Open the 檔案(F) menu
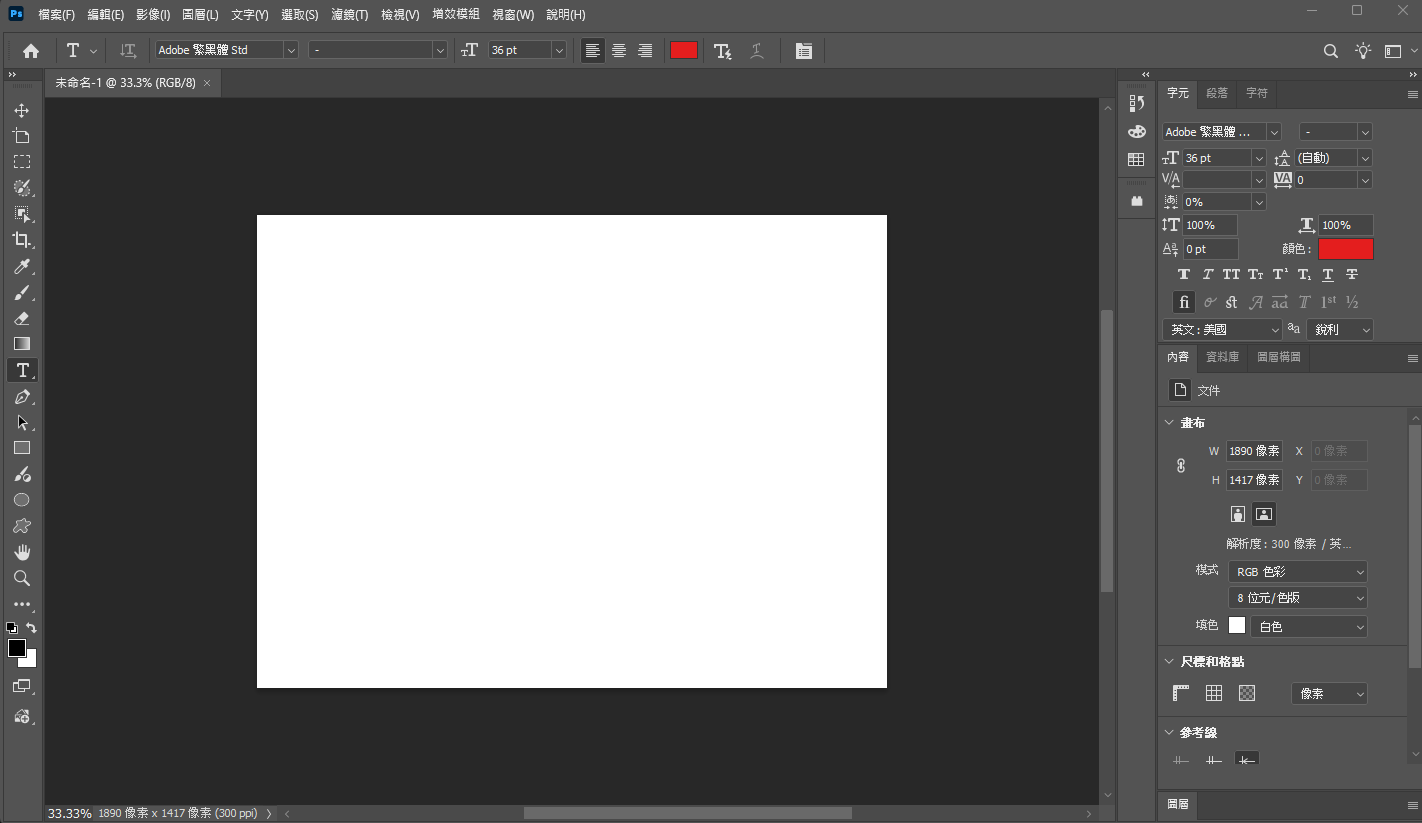Viewport: 1422px width, 823px height. point(57,15)
